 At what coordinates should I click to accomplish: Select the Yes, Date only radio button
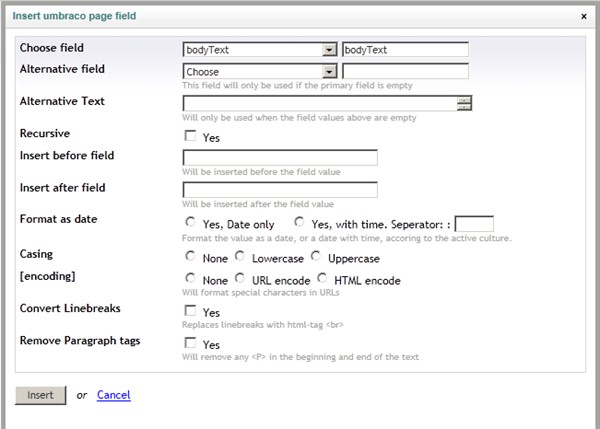tap(190, 222)
